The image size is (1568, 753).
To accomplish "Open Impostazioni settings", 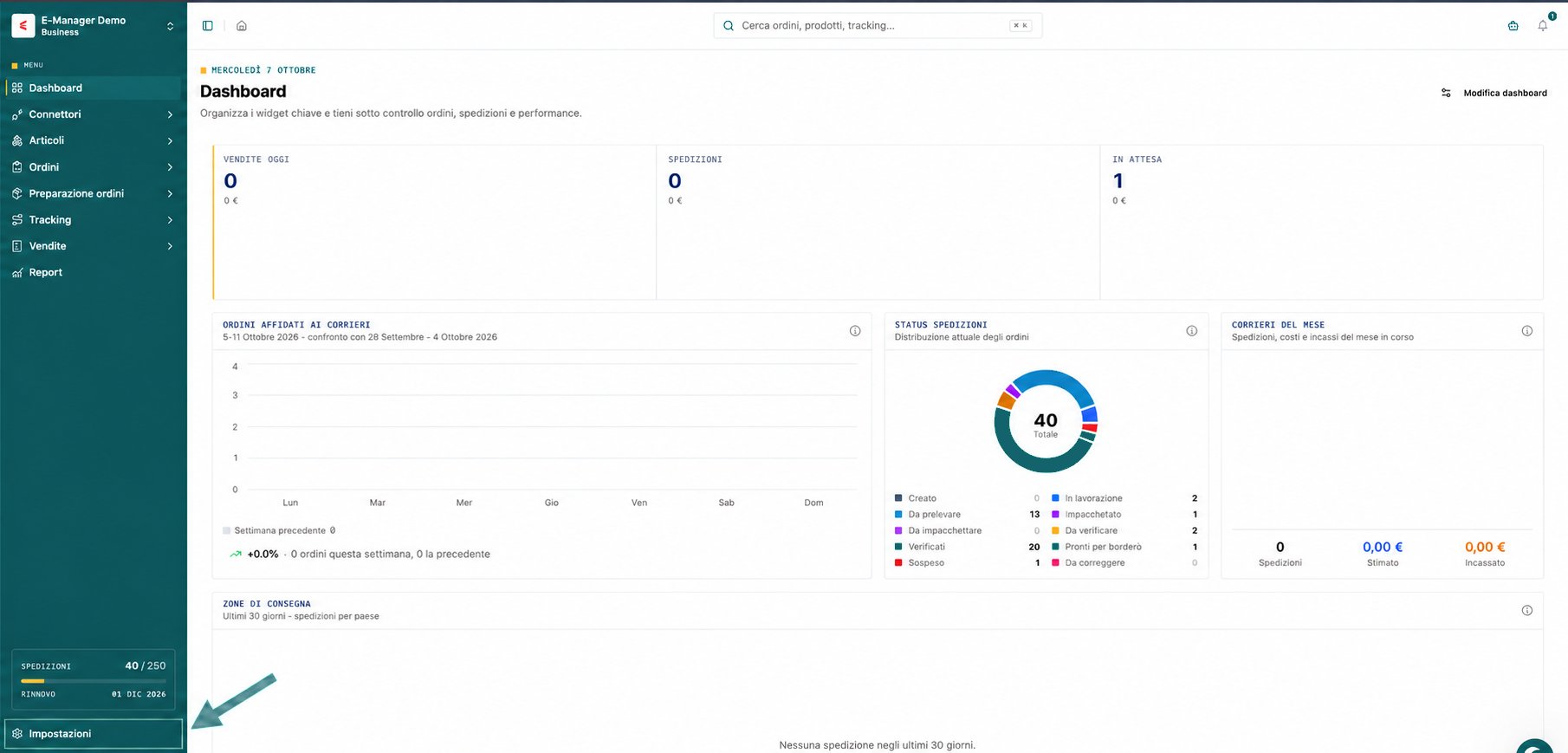I will [x=94, y=734].
